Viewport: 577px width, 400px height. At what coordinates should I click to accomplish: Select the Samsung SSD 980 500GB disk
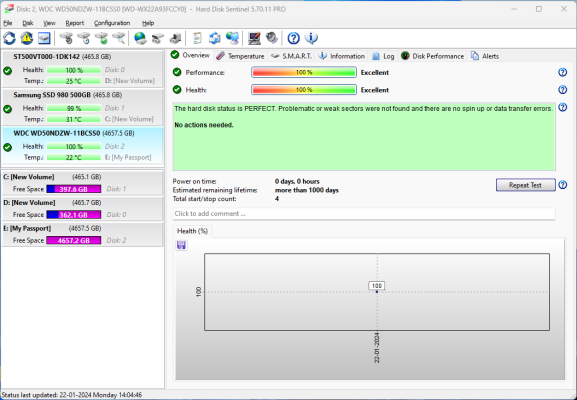[82, 107]
